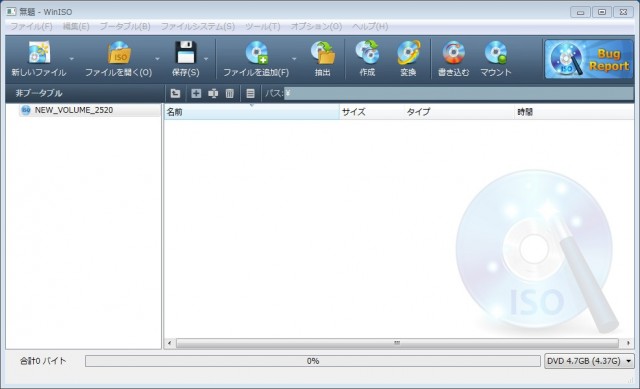Click the right scroll arrow of the file list
The image size is (640, 389).
628,343
